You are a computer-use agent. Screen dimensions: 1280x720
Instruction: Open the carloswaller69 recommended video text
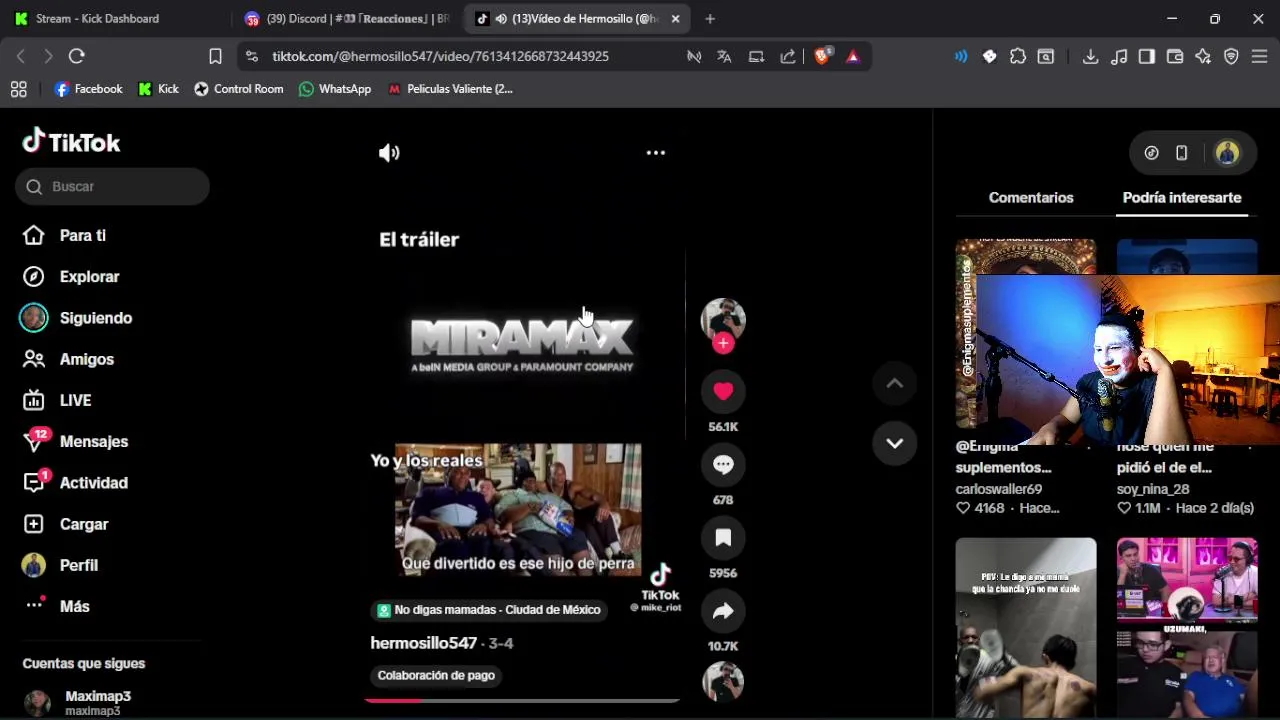(x=999, y=489)
